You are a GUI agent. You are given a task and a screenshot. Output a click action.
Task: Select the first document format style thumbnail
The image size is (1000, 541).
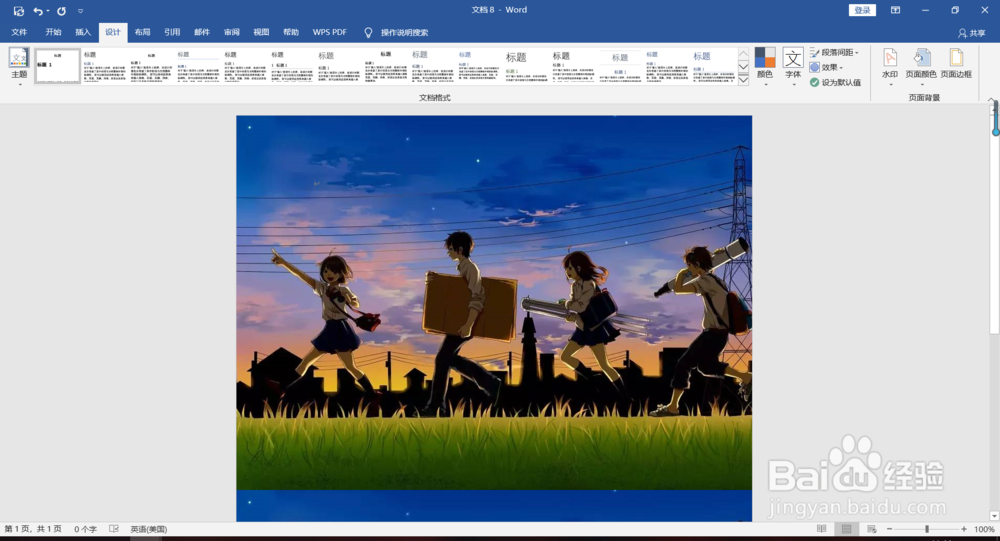(x=57, y=66)
